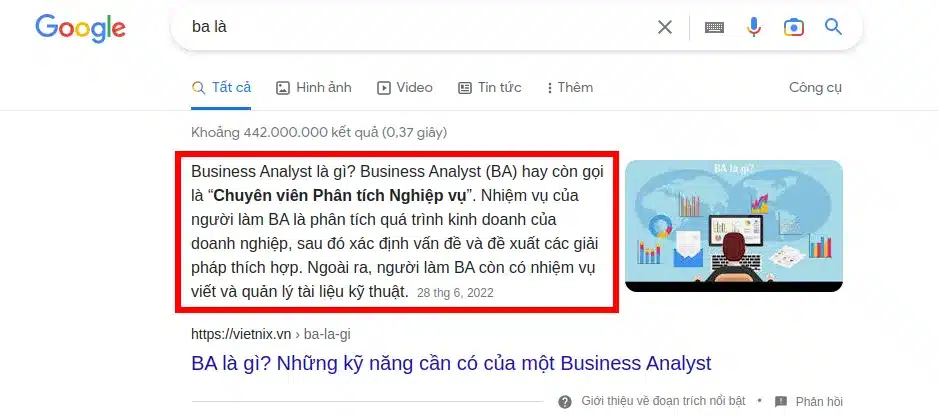Open the BA là gì featured snippet image
Viewport: 939px width, 417px height.
tap(734, 226)
